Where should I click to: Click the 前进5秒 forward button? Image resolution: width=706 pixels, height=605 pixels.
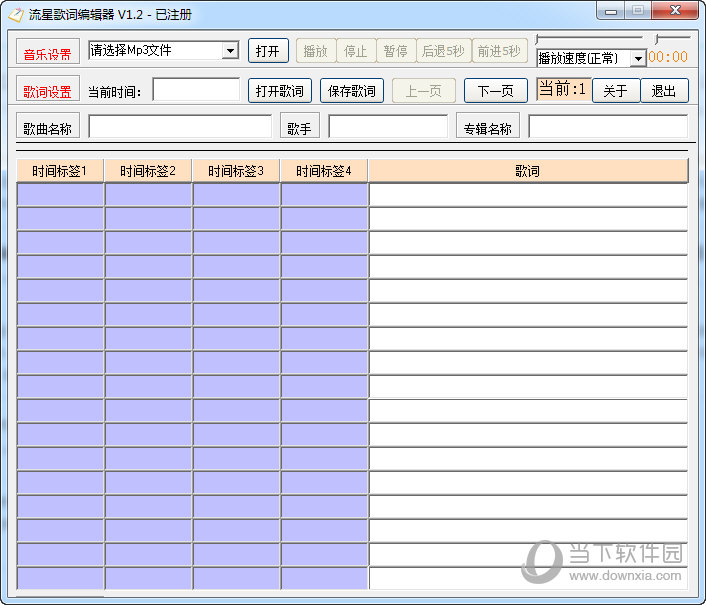click(x=499, y=51)
